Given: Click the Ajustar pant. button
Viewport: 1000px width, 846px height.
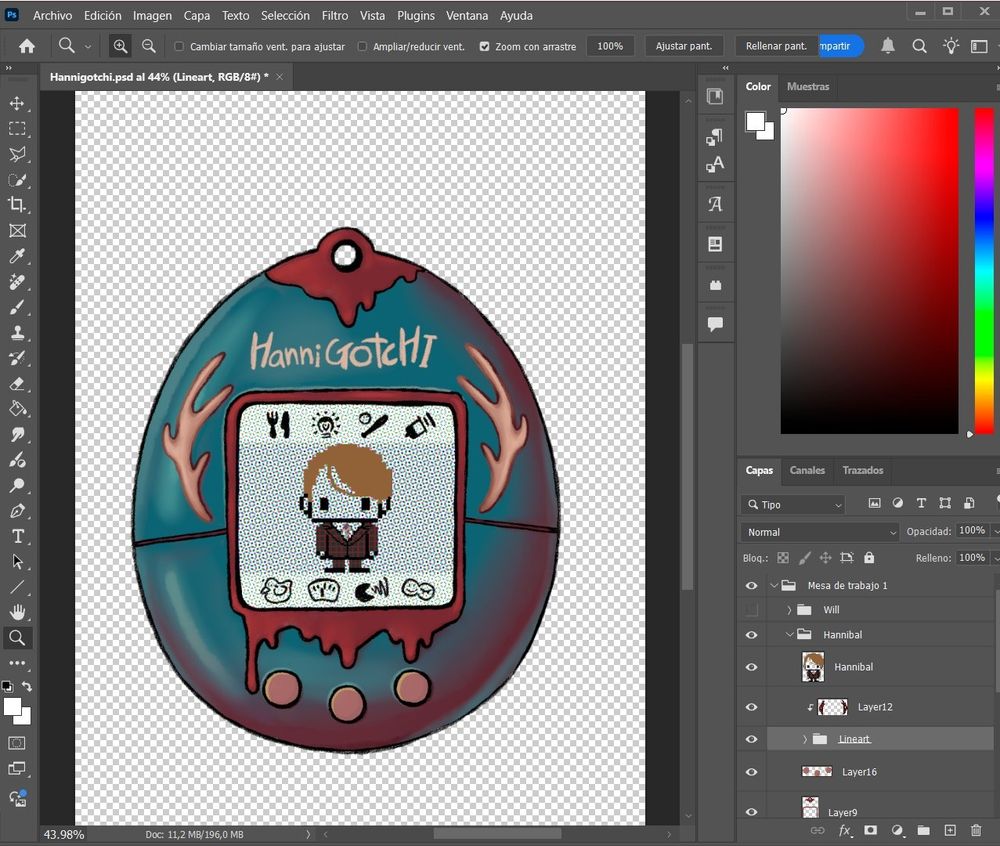Looking at the screenshot, I should point(684,46).
